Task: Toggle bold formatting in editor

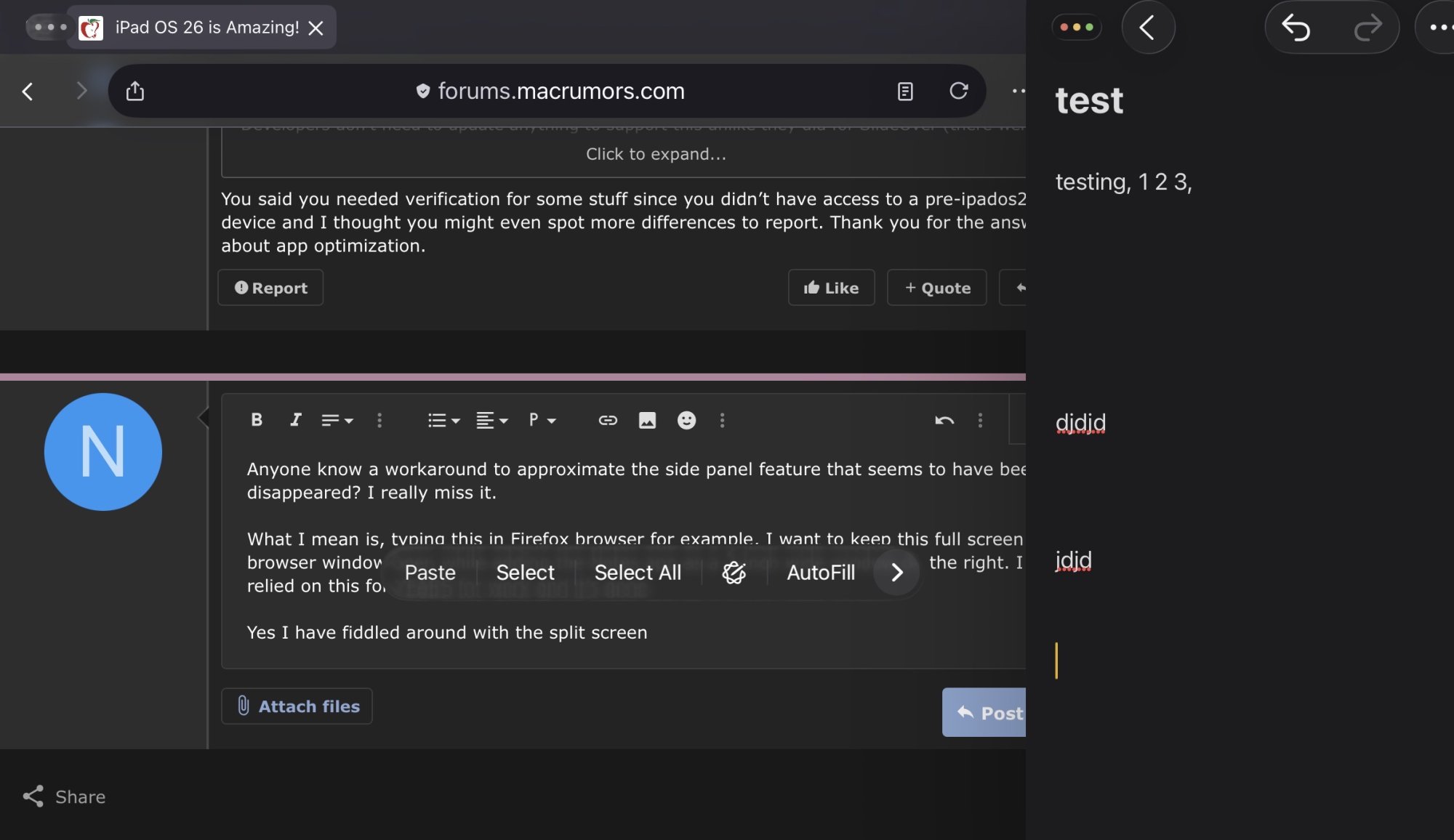Action: [257, 420]
